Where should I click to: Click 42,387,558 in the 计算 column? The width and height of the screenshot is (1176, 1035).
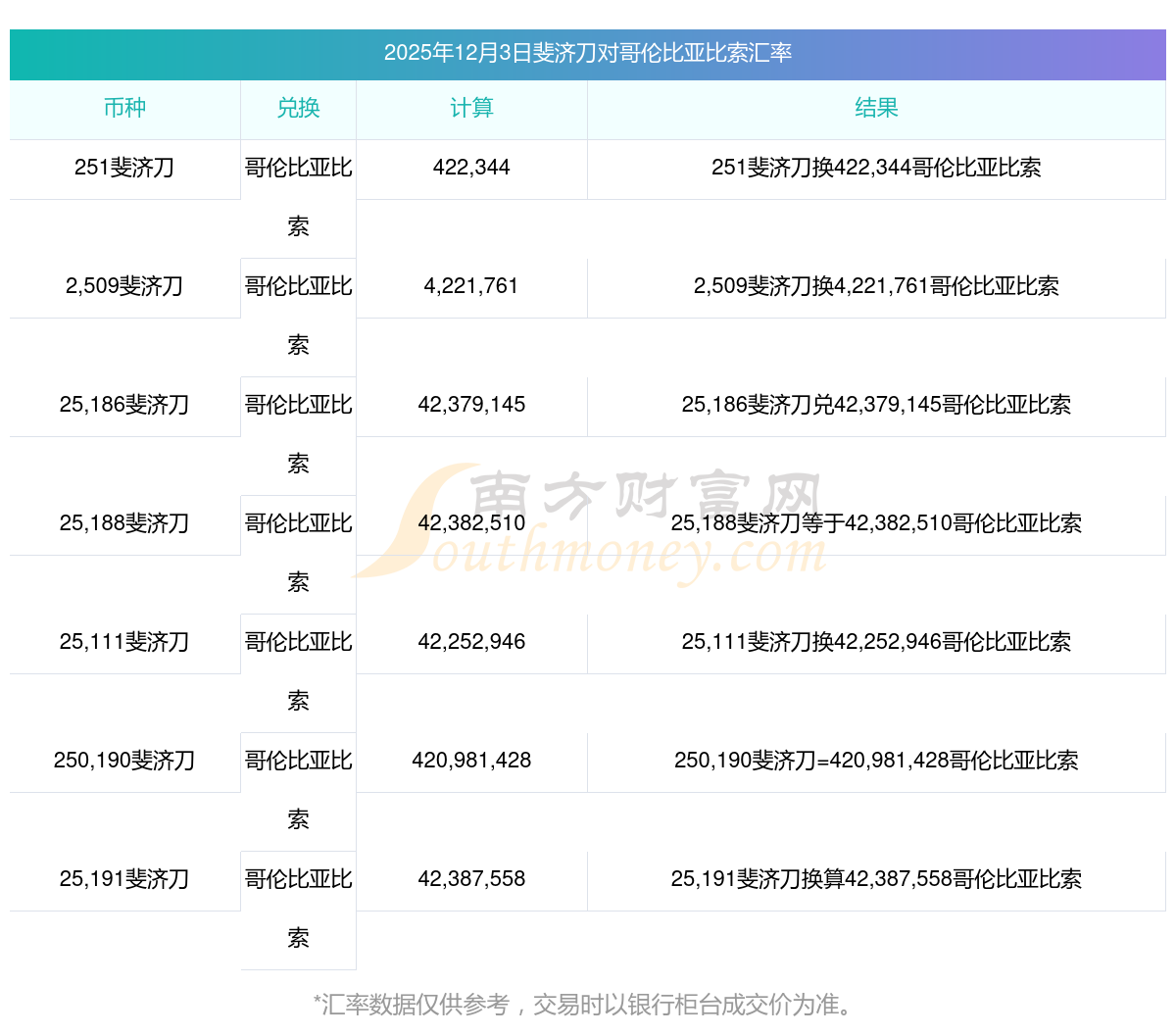tap(471, 879)
